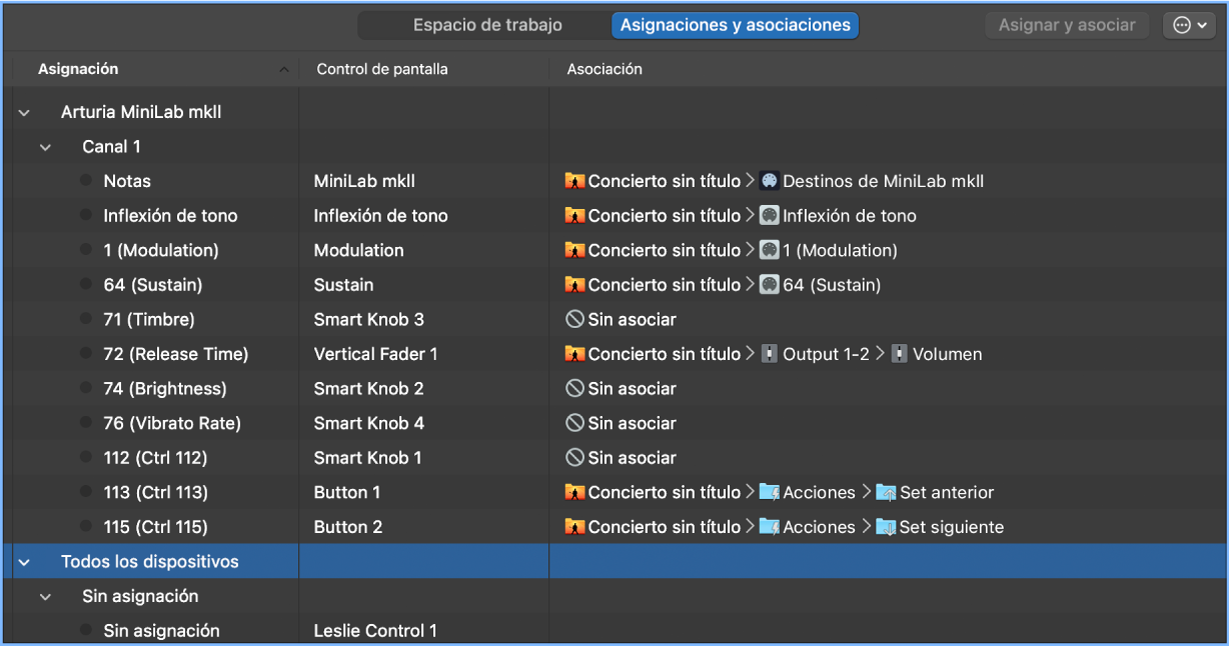Collapse the Arturia MiniLab mkII group
This screenshot has height=646, width=1229.
[24, 113]
